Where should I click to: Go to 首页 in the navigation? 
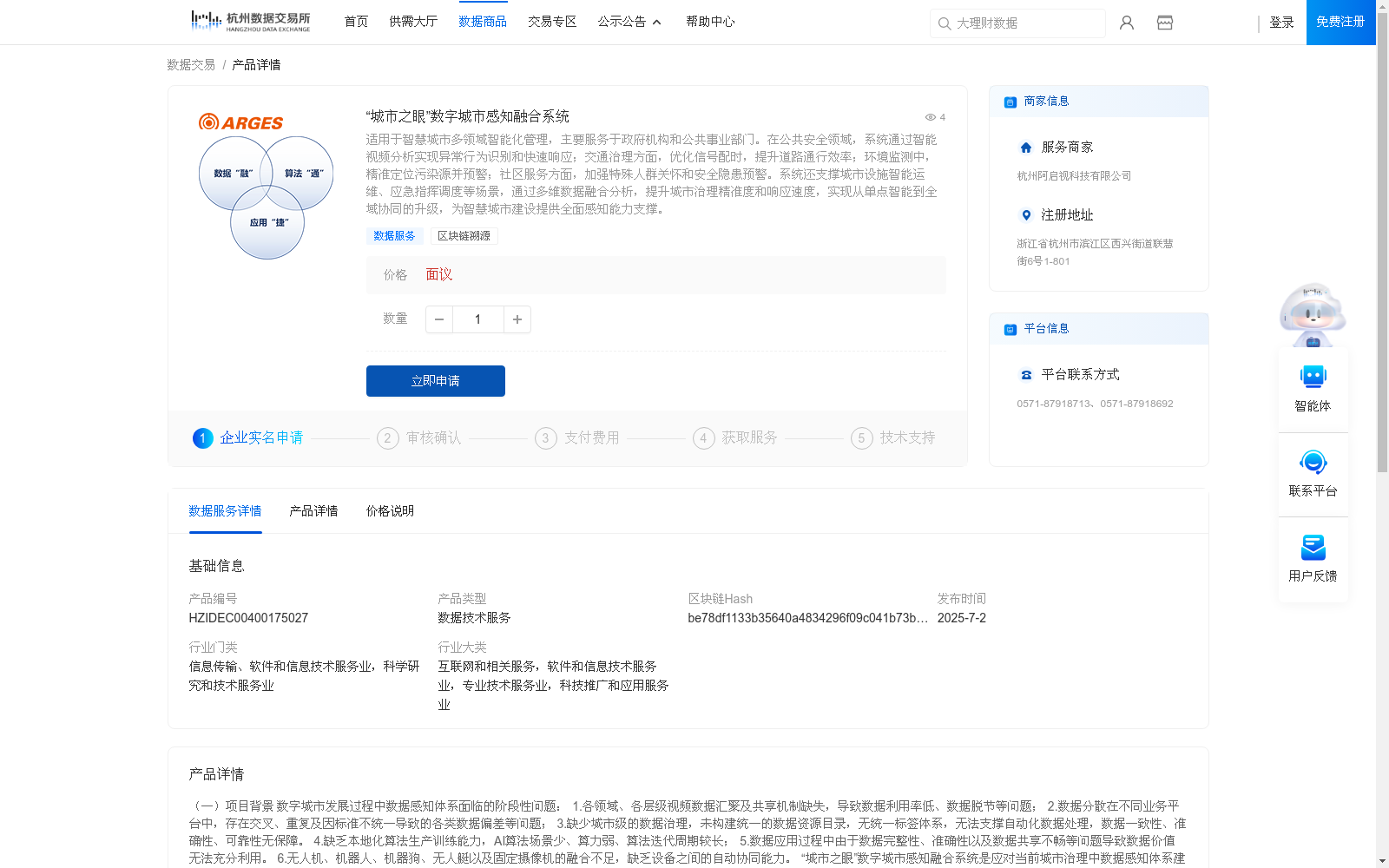click(356, 22)
